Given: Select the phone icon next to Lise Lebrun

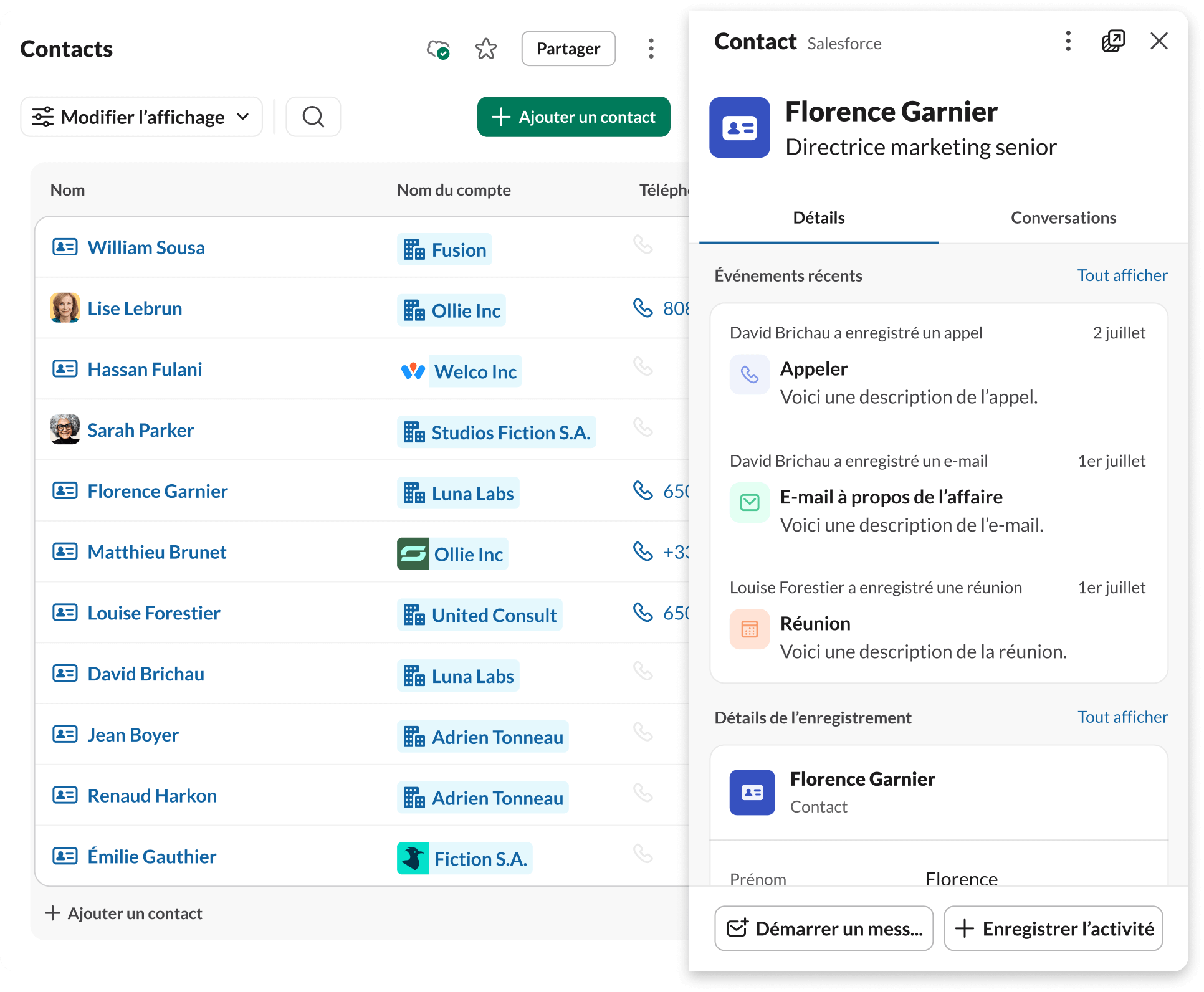Looking at the screenshot, I should point(643,307).
